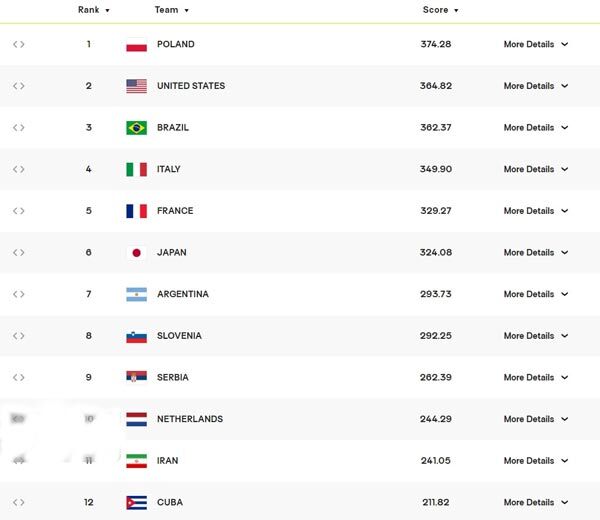Click the Netherlands flag icon
This screenshot has width=600, height=520.
click(x=136, y=420)
